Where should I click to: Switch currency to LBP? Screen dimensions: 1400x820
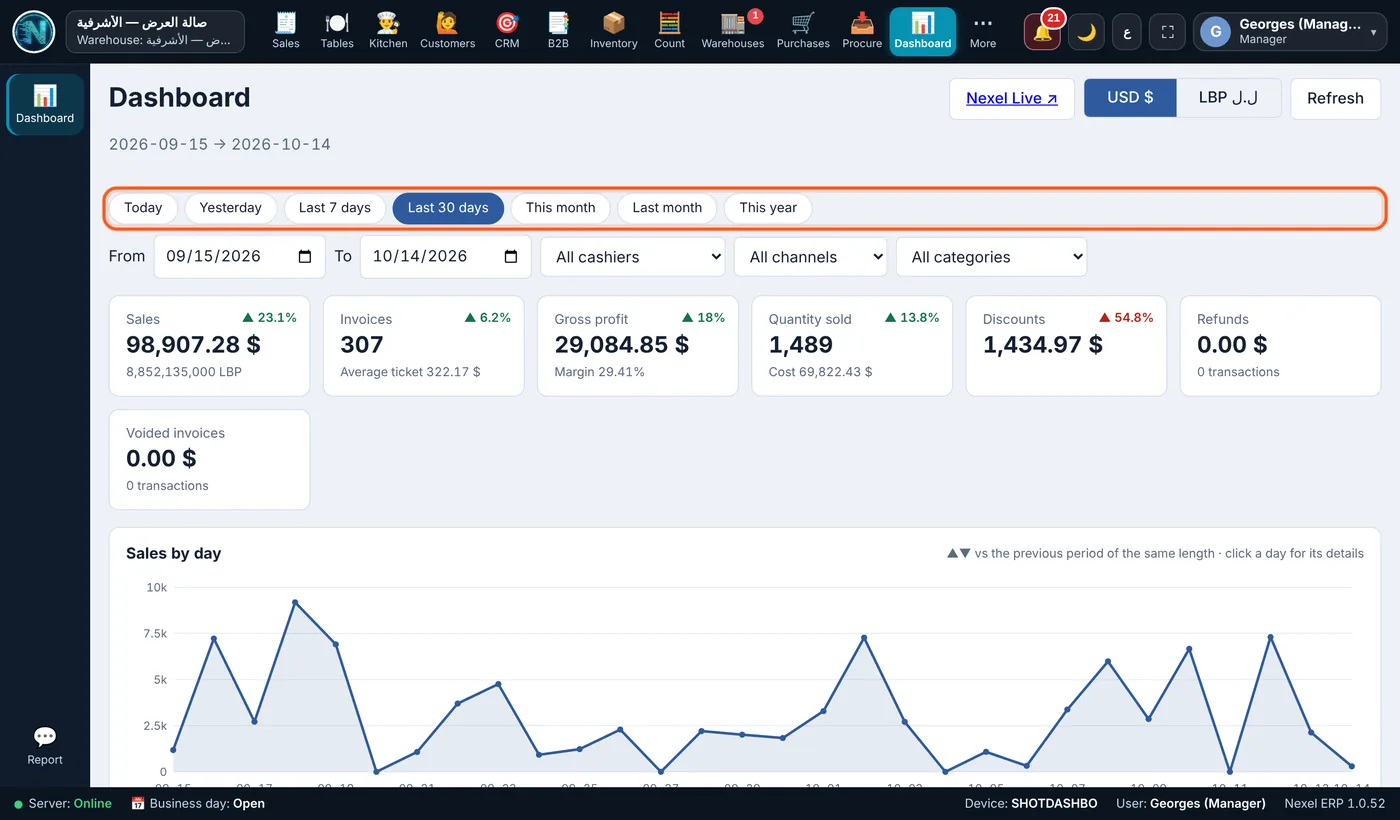click(x=1229, y=98)
